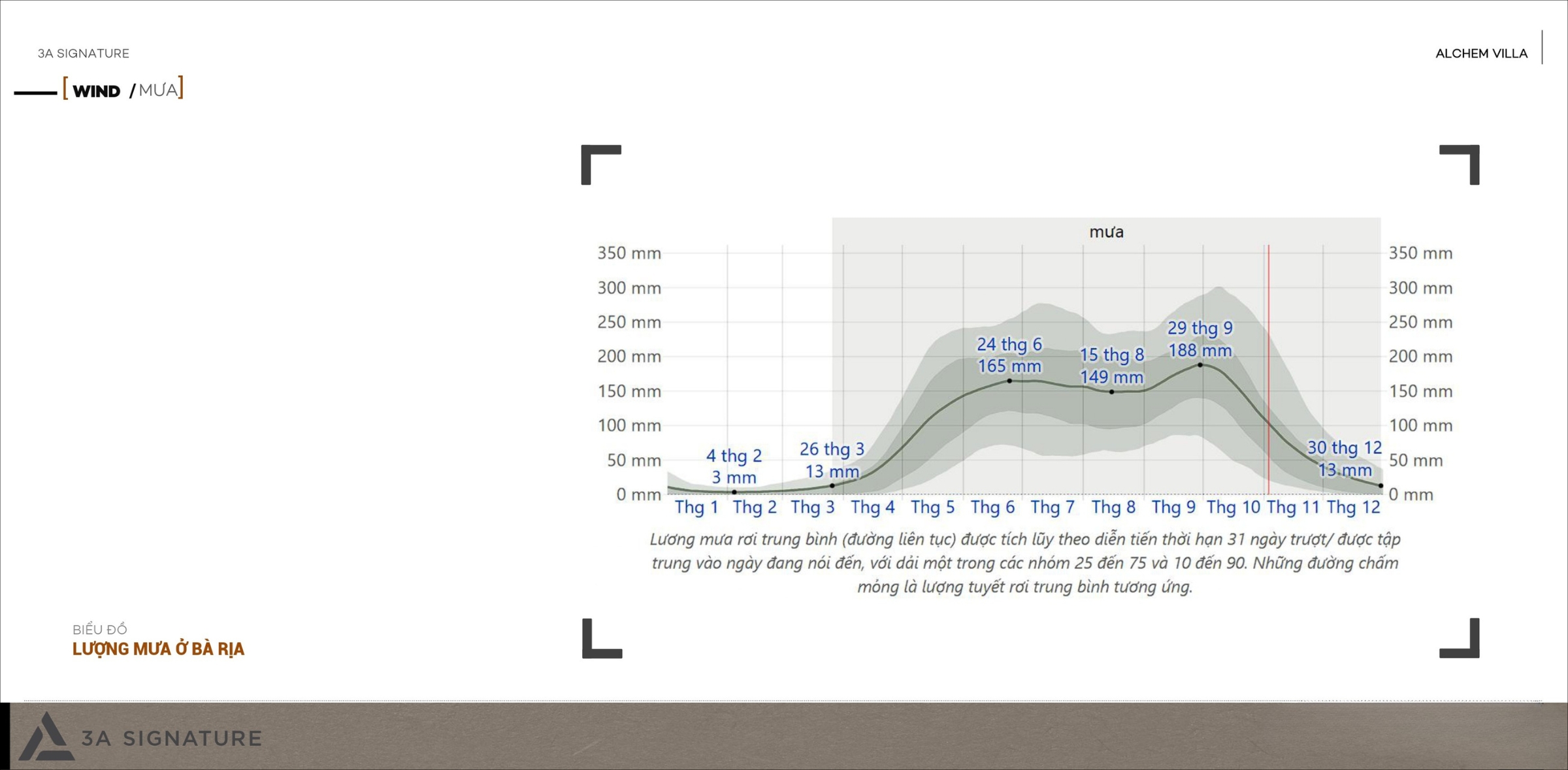Click the 'Thg 4' month axis label
1568x770 pixels.
click(872, 507)
